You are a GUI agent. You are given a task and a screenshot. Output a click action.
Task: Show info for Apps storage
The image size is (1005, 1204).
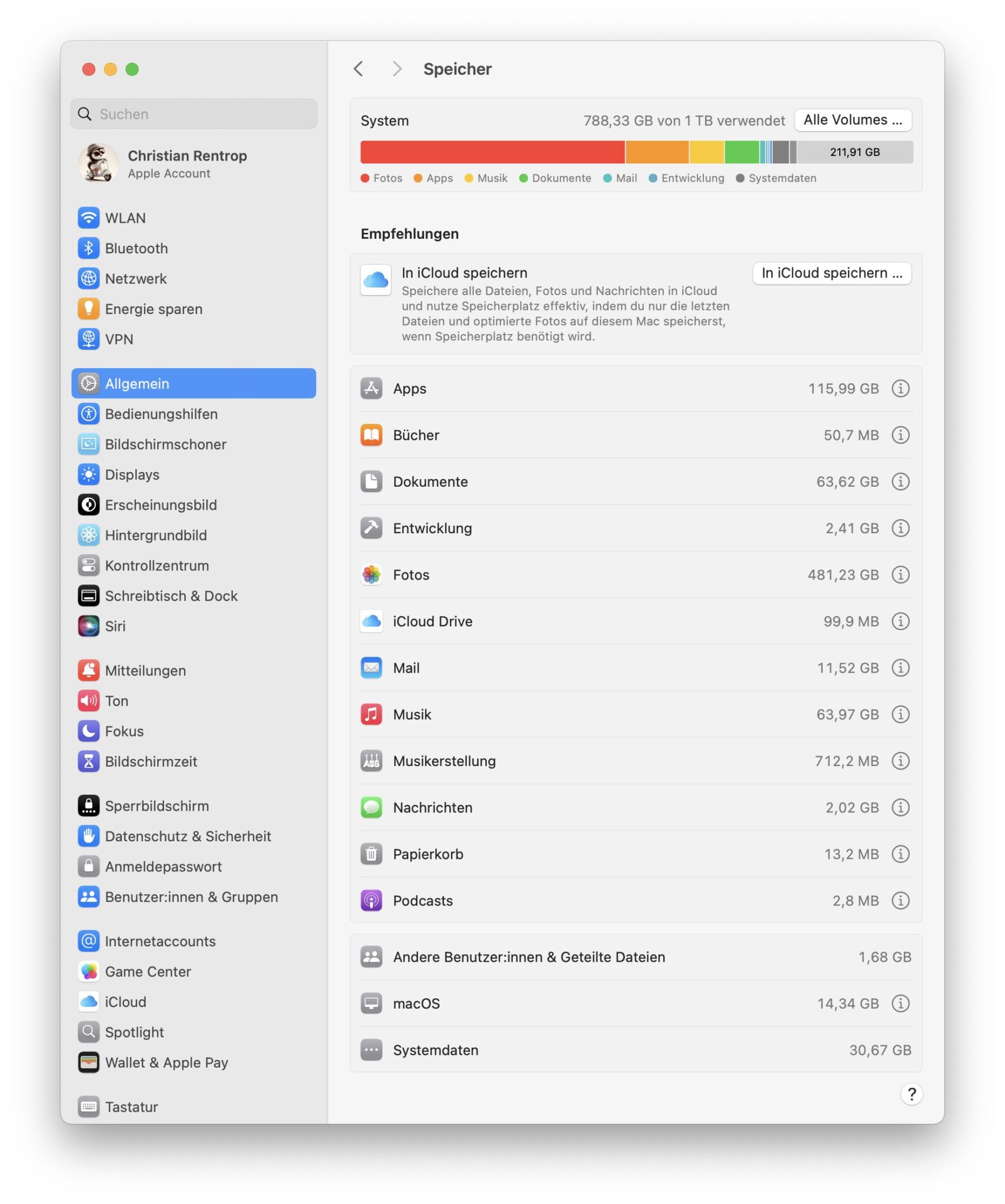[x=900, y=389]
